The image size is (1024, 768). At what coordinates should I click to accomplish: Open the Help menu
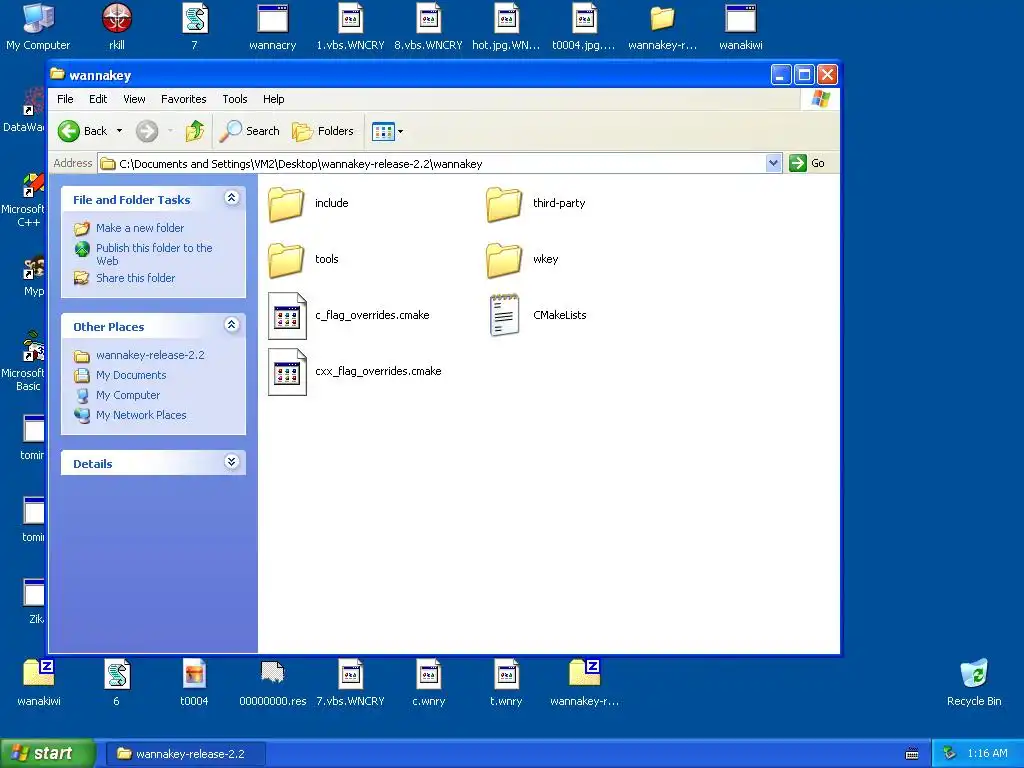[274, 99]
